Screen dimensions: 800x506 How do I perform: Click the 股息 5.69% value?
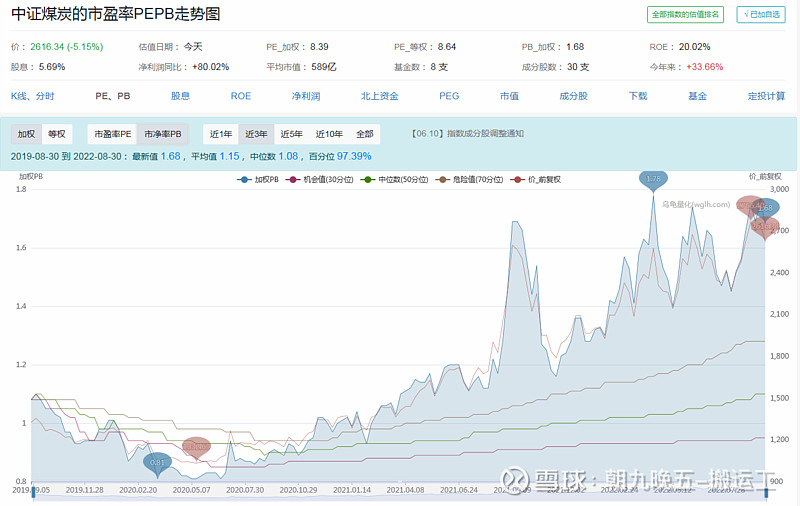(x=52, y=67)
